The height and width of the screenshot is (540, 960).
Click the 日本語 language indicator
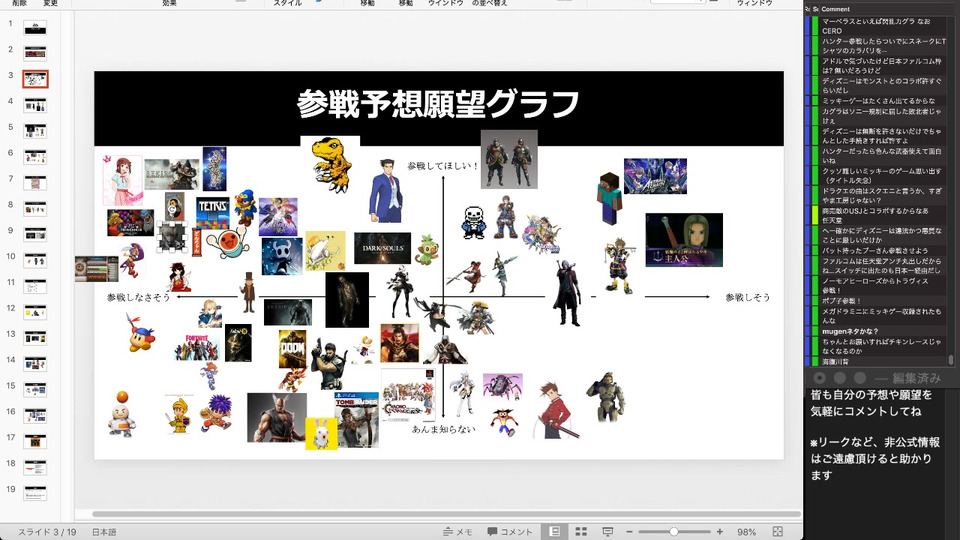point(105,532)
